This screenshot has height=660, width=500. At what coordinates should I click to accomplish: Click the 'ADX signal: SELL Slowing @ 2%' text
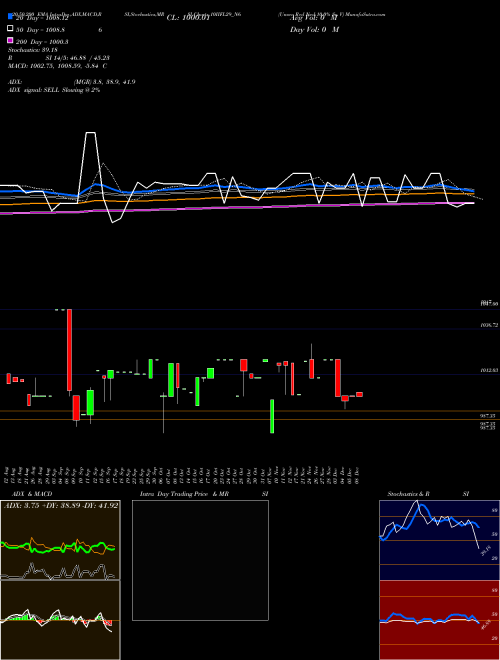(54, 90)
